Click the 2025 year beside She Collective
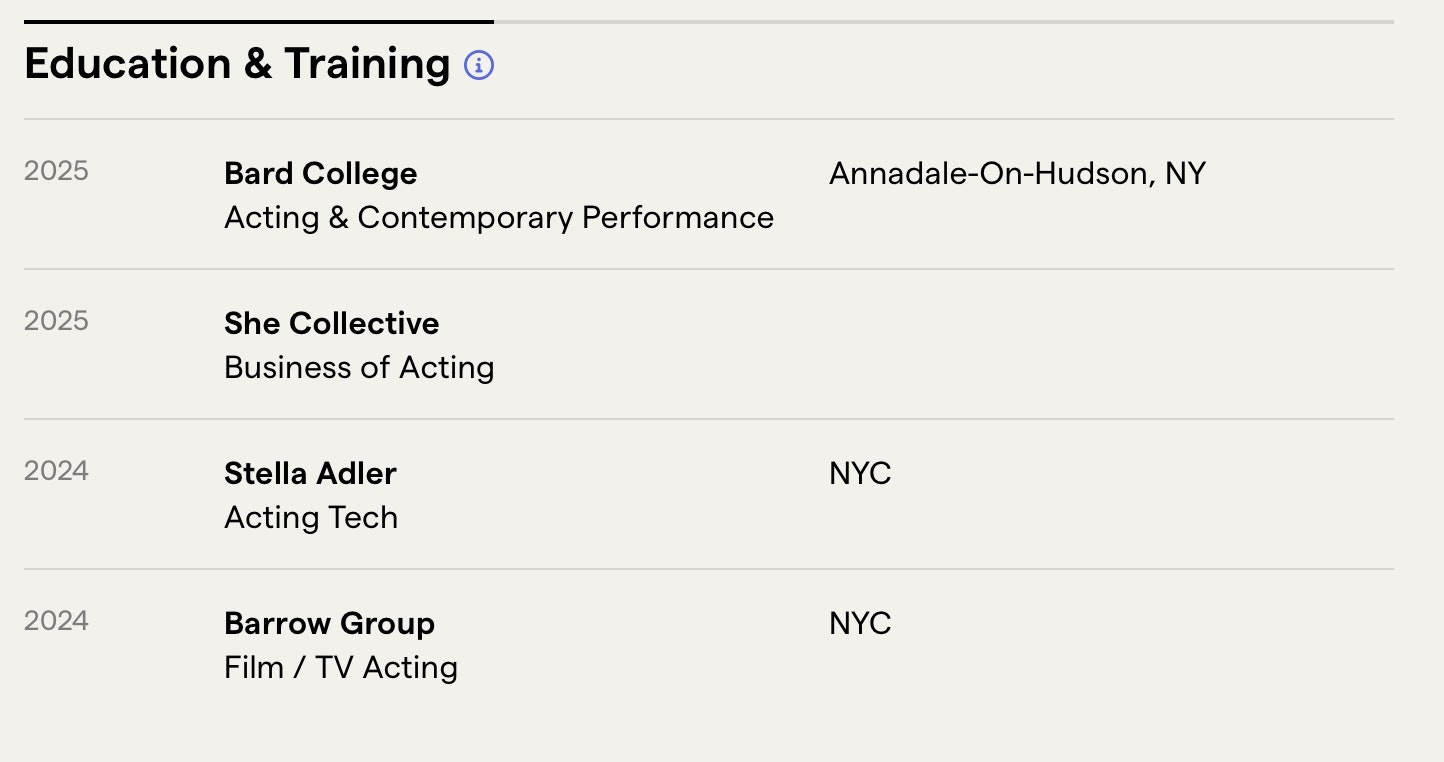 (x=56, y=321)
